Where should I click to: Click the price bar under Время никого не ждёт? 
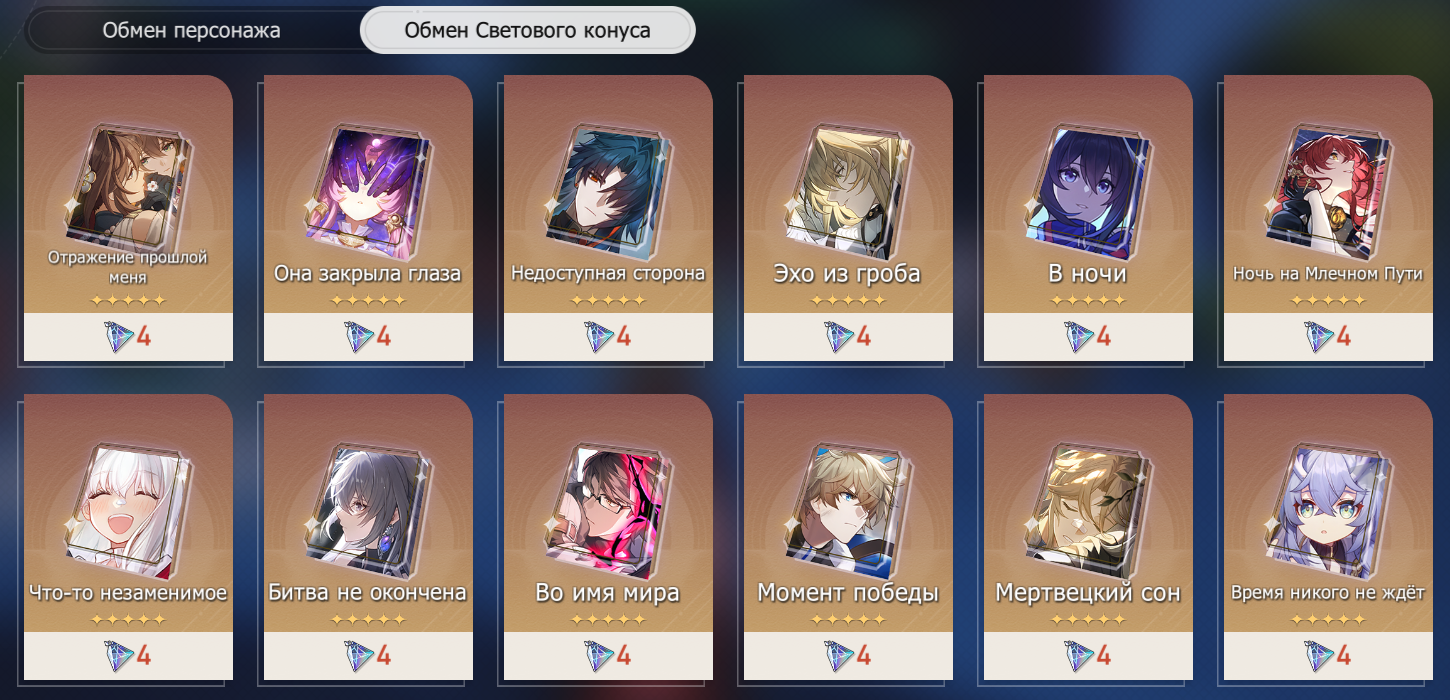(x=1328, y=656)
